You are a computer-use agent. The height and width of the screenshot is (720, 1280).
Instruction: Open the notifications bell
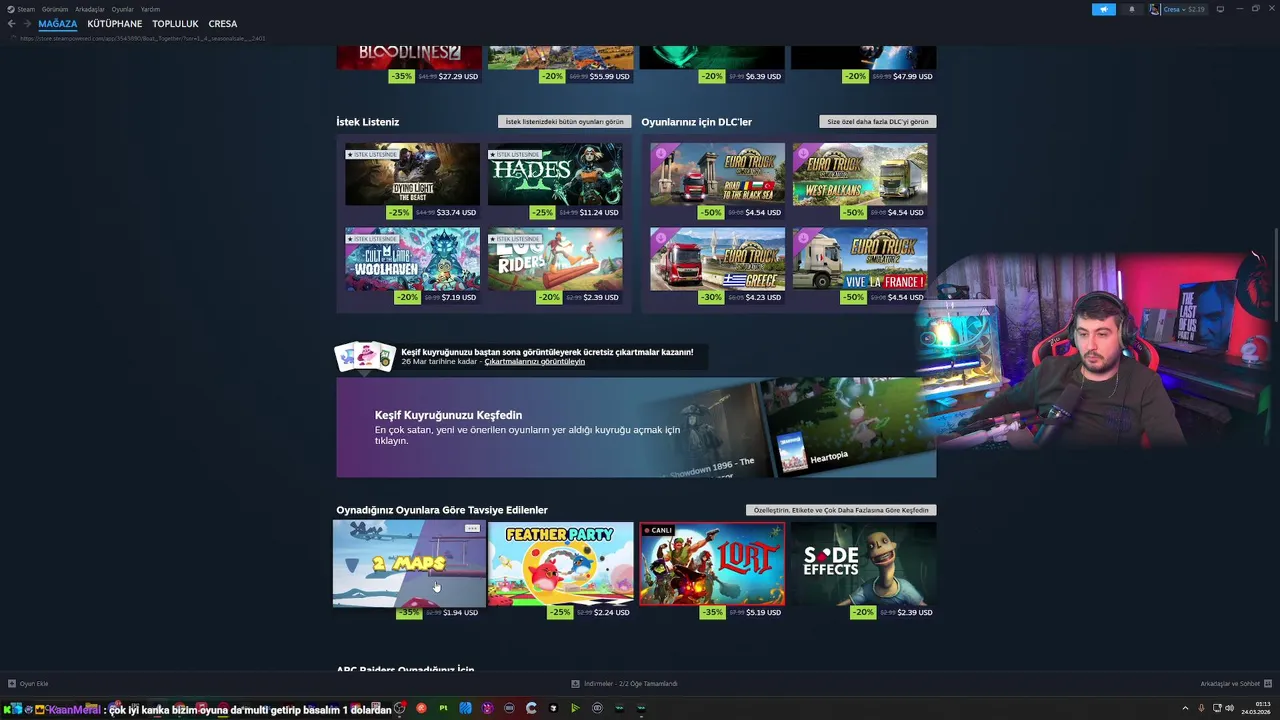point(1132,9)
